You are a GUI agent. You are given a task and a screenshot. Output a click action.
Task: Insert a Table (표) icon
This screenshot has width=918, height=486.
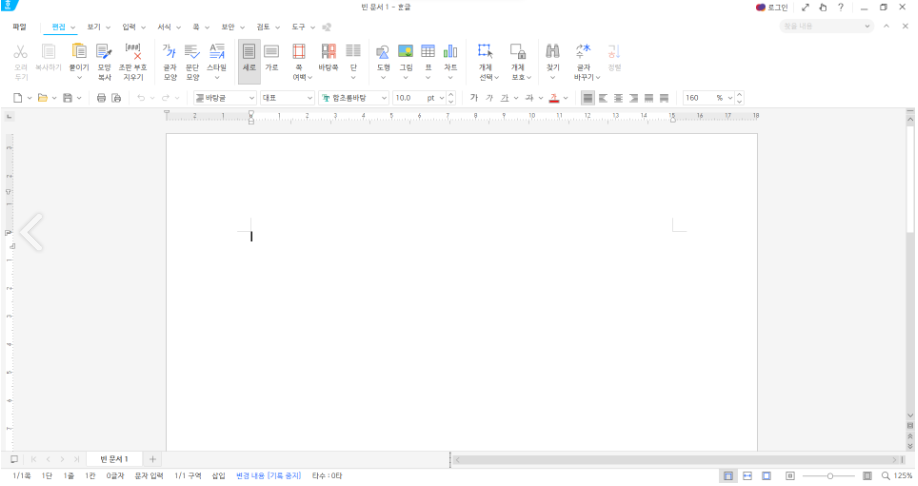[428, 52]
